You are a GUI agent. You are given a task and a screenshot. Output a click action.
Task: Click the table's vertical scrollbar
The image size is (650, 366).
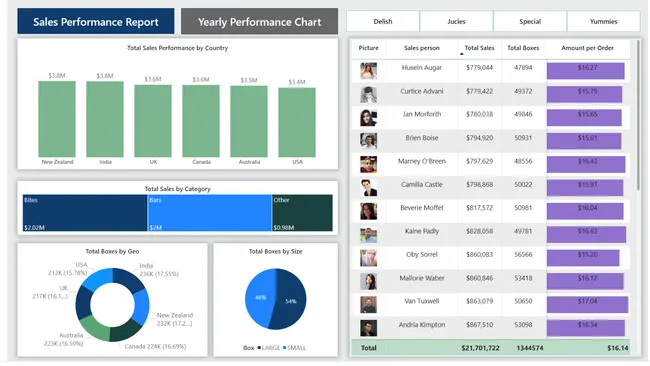click(x=639, y=115)
